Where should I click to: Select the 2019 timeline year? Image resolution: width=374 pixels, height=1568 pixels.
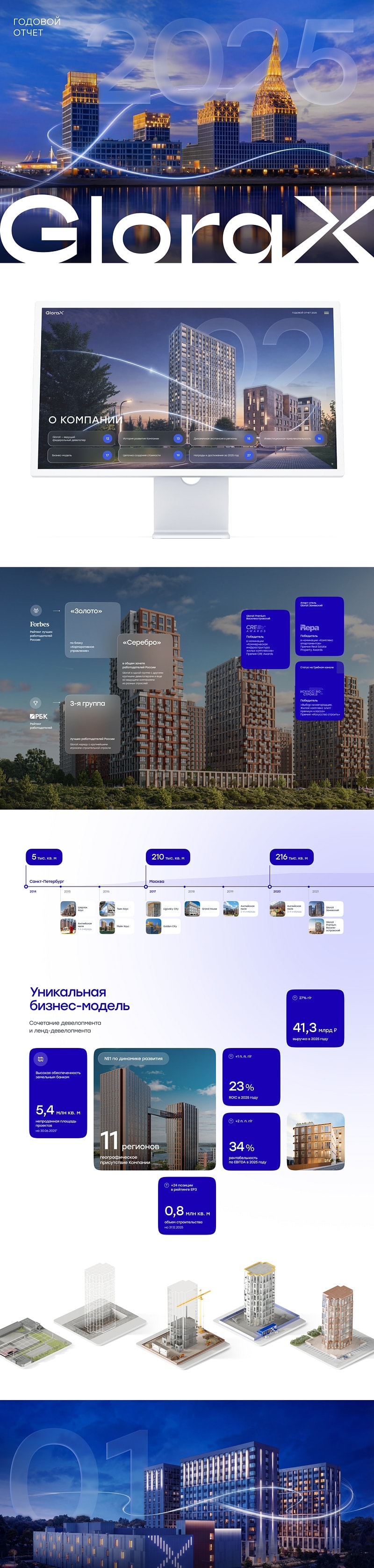click(x=230, y=891)
